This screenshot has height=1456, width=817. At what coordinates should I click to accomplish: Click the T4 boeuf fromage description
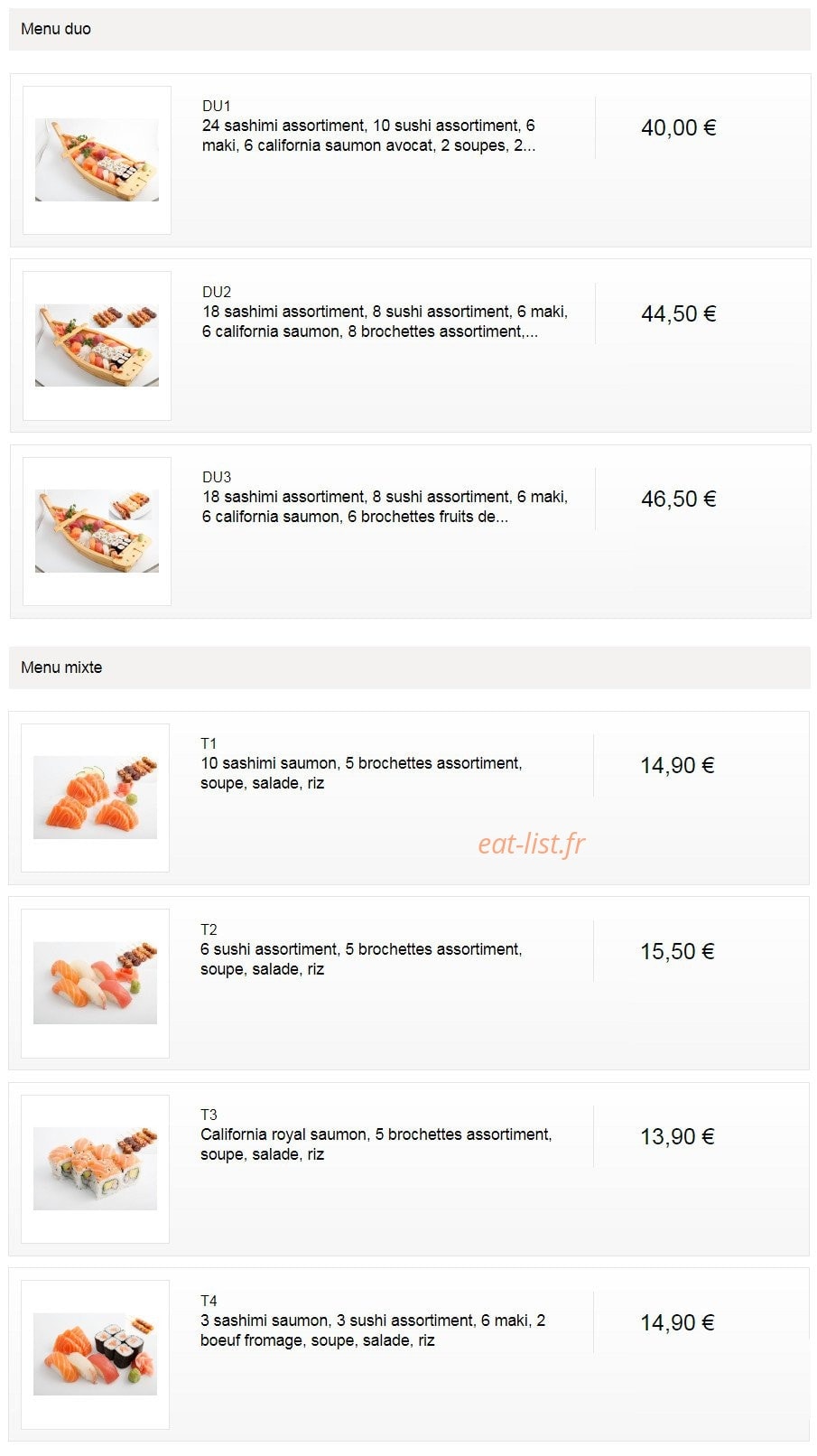coord(373,1330)
